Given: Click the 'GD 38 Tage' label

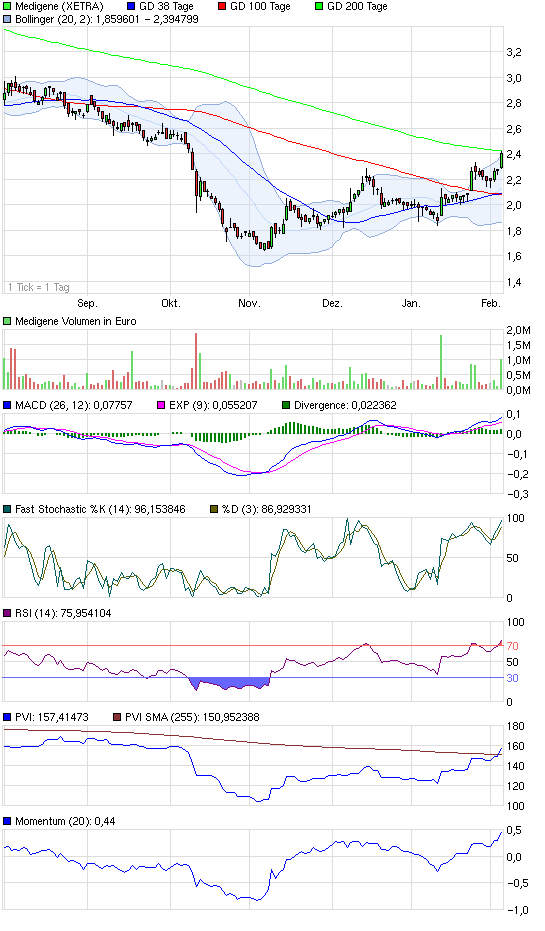Looking at the screenshot, I should pyautogui.click(x=166, y=7).
